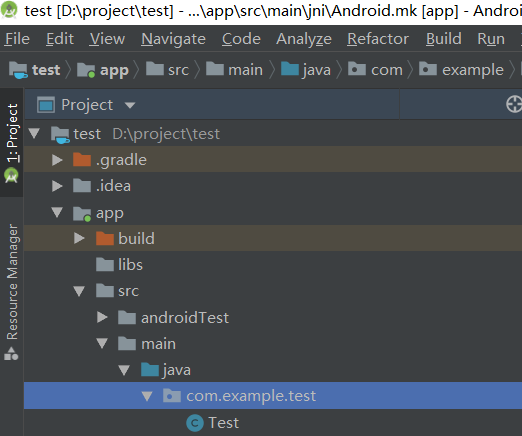The height and width of the screenshot is (436, 522).
Task: Collapse the main folder in tree
Action: (x=102, y=343)
